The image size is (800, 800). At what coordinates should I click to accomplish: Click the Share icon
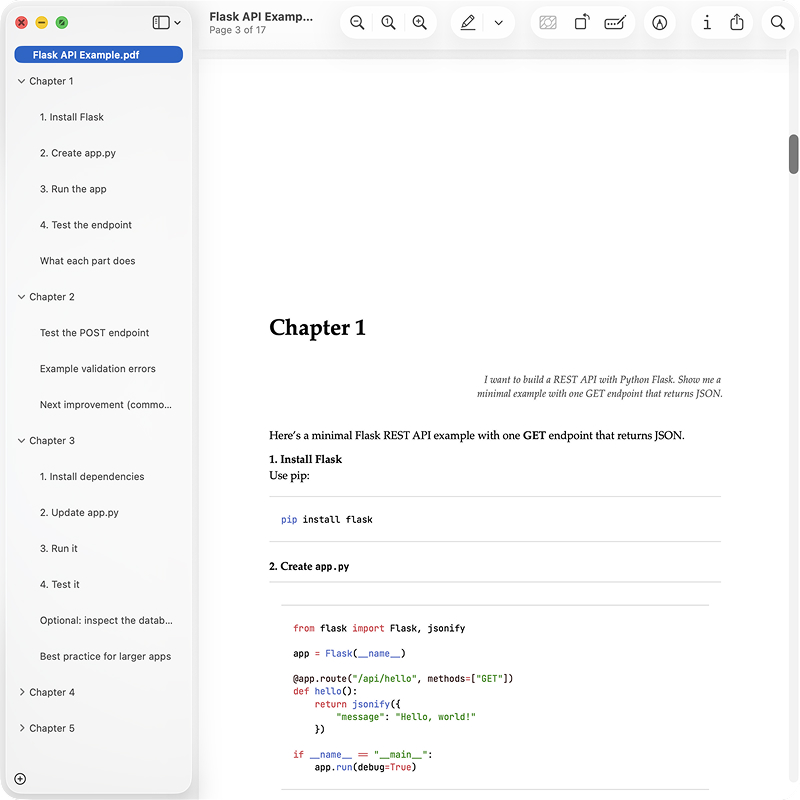click(737, 22)
